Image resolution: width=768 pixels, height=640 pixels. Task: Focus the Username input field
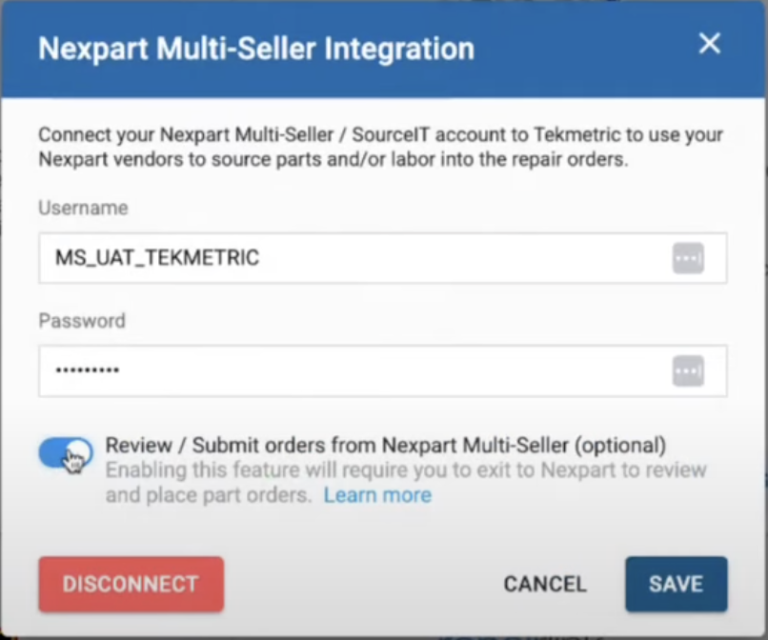coord(360,258)
